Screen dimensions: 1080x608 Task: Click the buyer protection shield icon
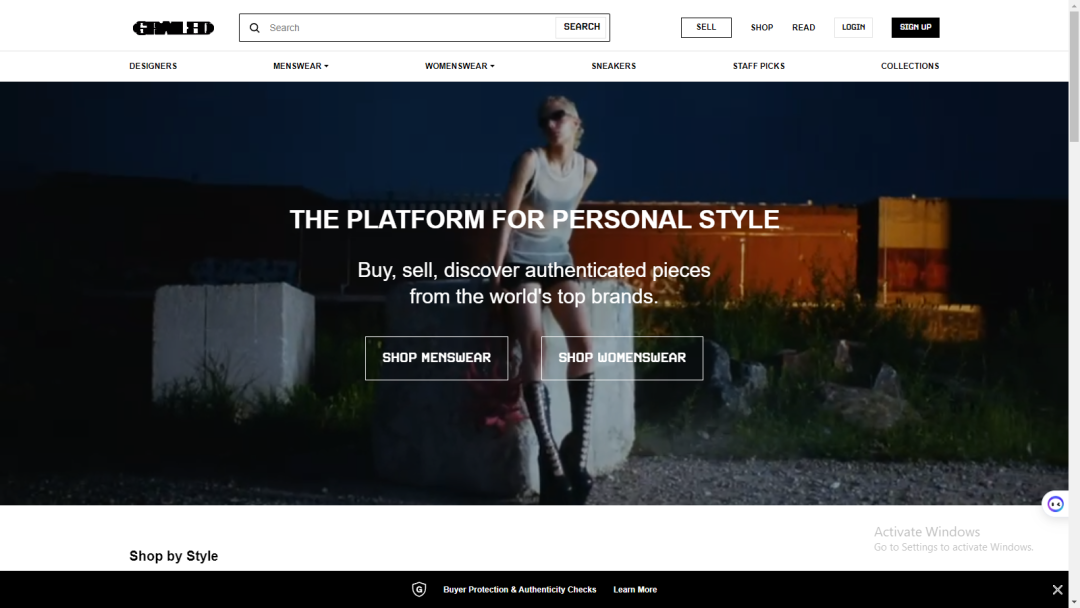click(419, 589)
